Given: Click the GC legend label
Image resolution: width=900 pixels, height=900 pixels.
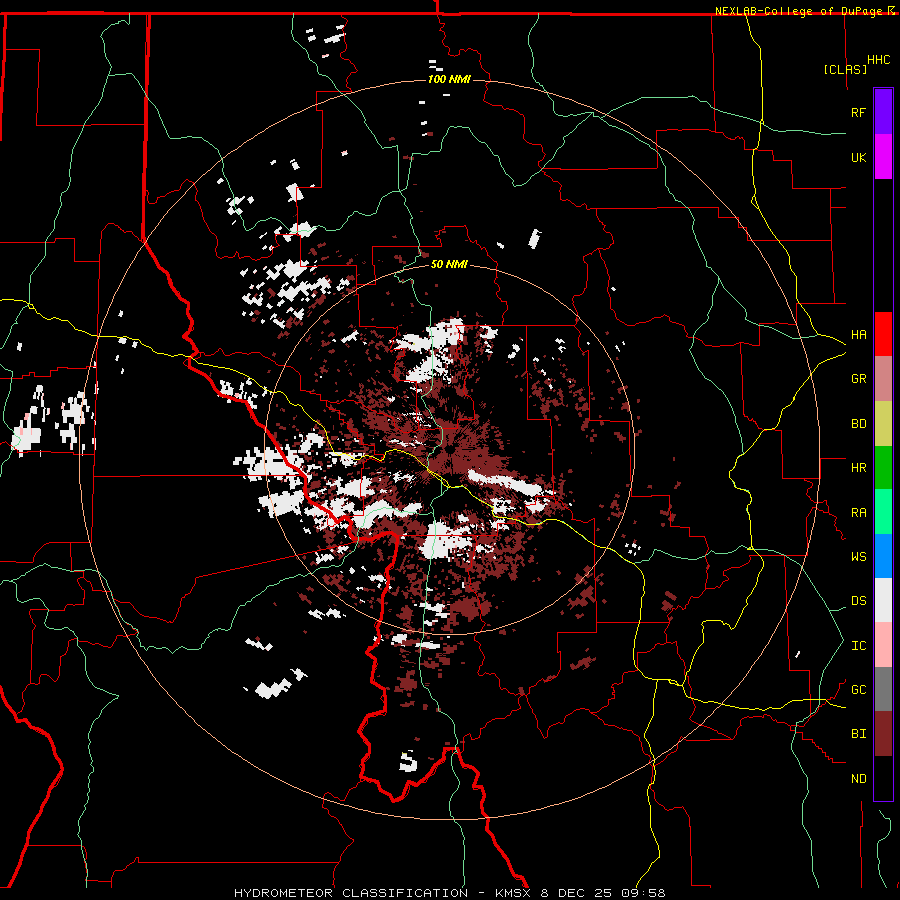Looking at the screenshot, I should [858, 690].
